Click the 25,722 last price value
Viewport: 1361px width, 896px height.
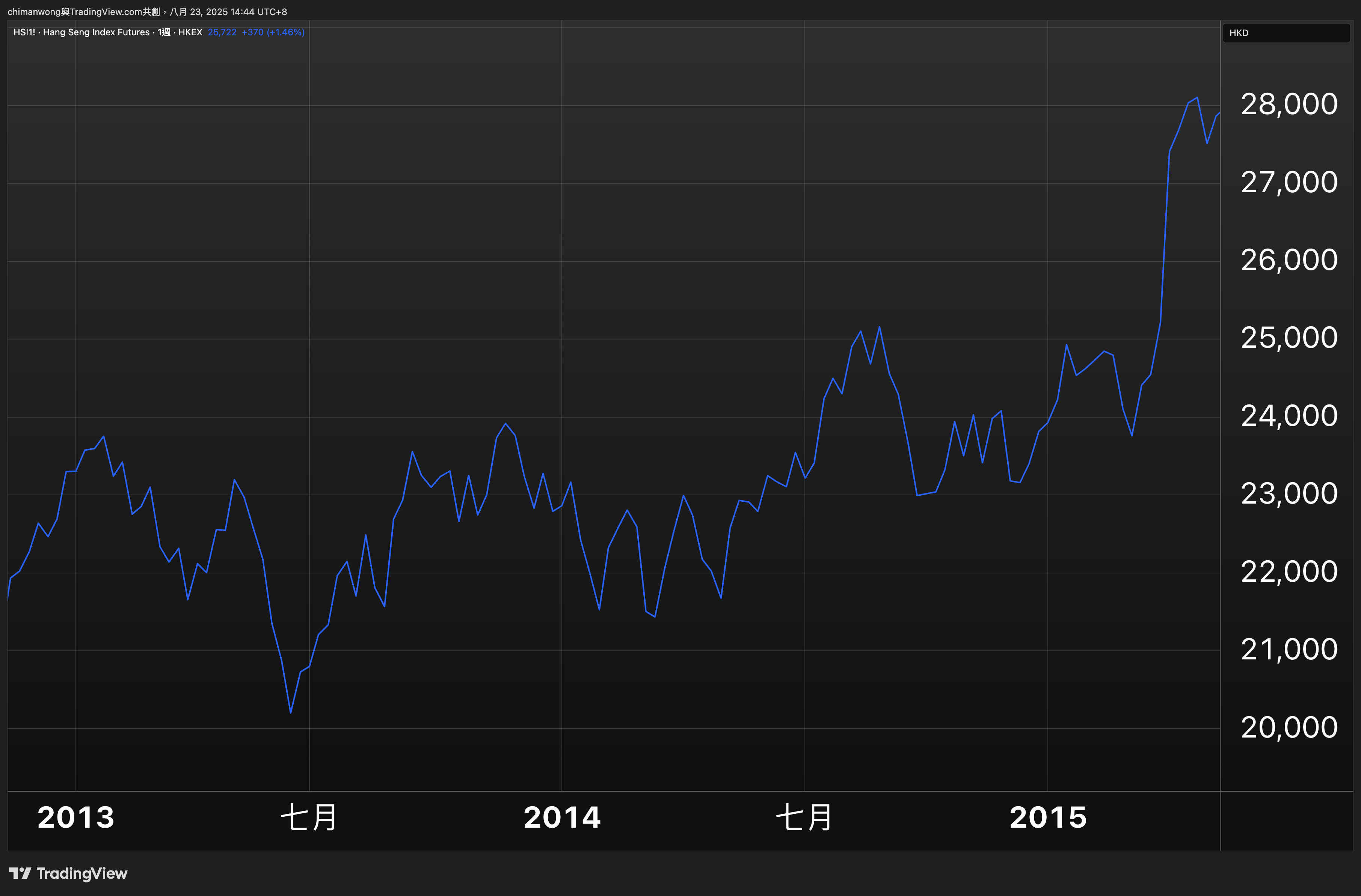click(222, 32)
